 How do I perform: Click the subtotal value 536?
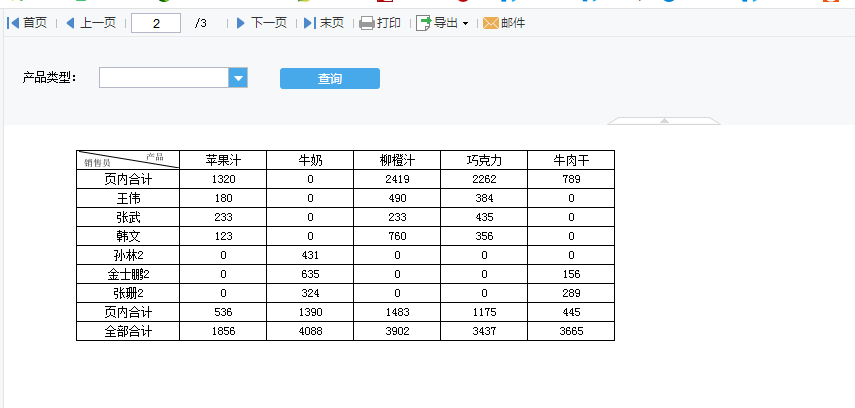[x=223, y=313]
